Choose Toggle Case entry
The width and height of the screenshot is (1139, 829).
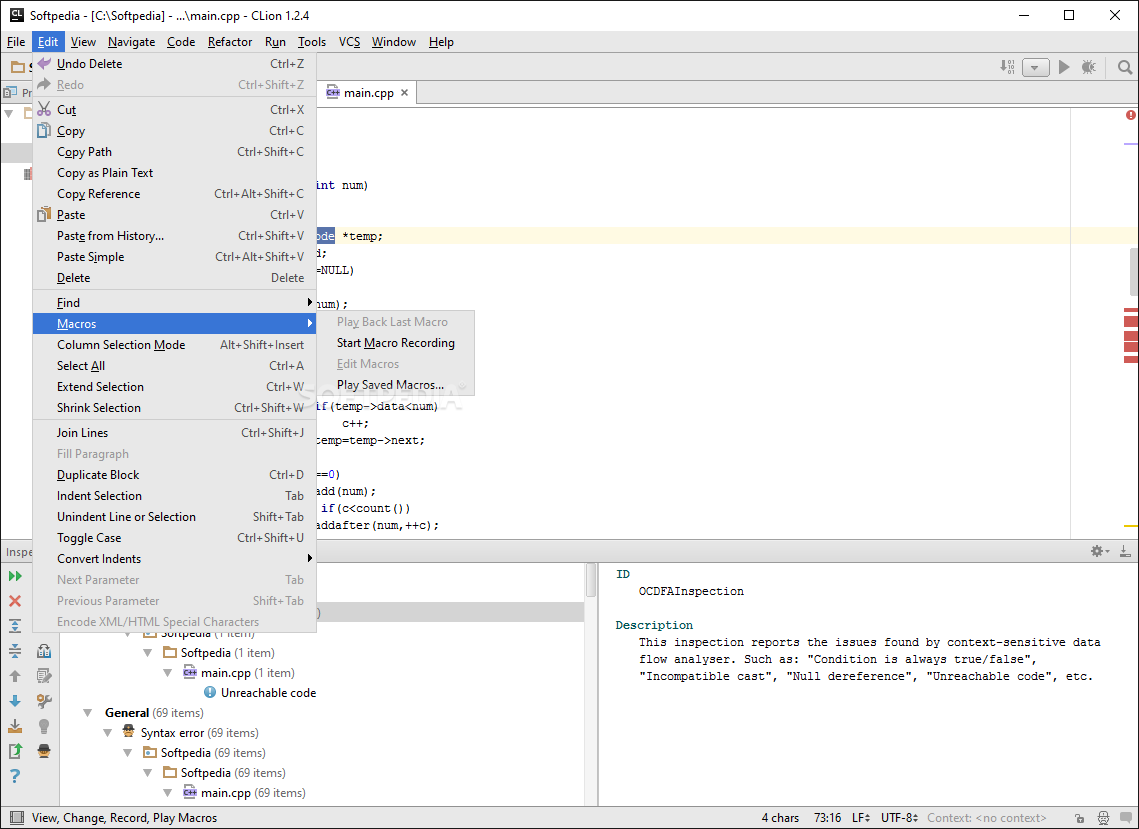tap(174, 538)
